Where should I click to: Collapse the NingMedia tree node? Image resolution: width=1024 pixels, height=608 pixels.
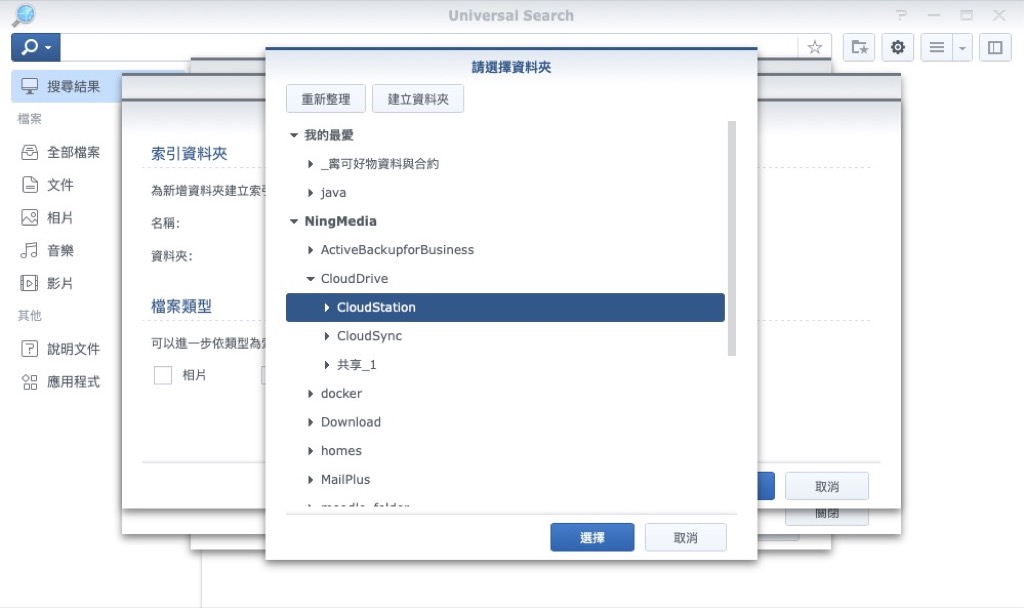294,221
